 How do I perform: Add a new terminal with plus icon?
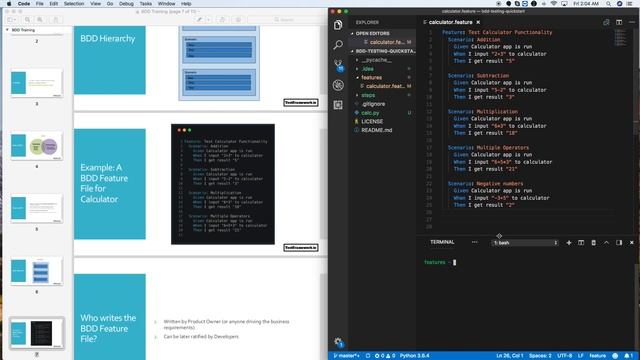(569, 242)
